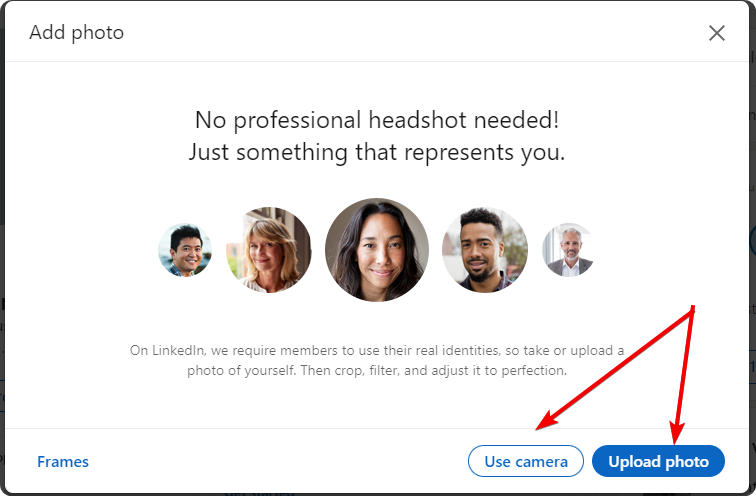Click the "No professional headshot needed!" heading
Viewport: 756px width, 496px height.
pos(377,120)
